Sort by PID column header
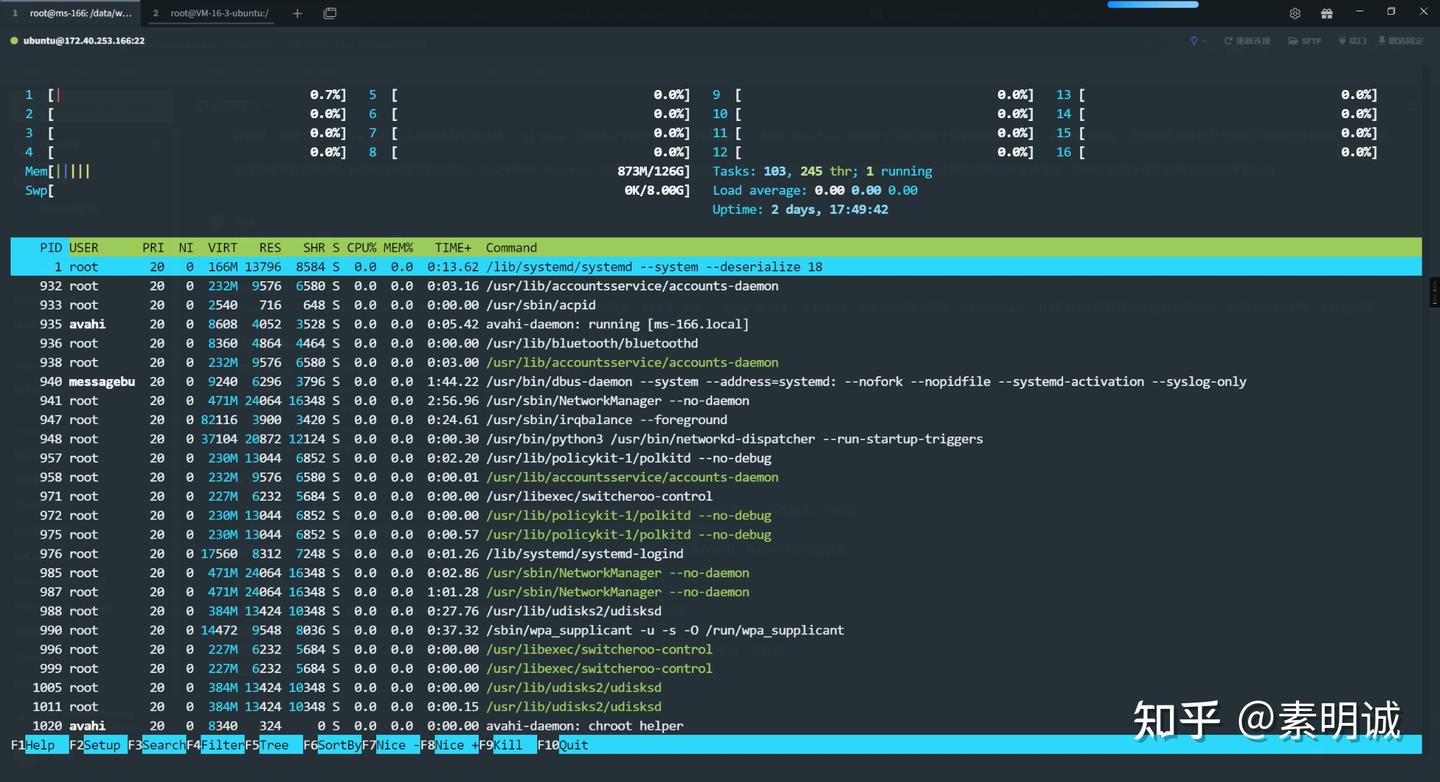The width and height of the screenshot is (1440, 782). (51, 248)
